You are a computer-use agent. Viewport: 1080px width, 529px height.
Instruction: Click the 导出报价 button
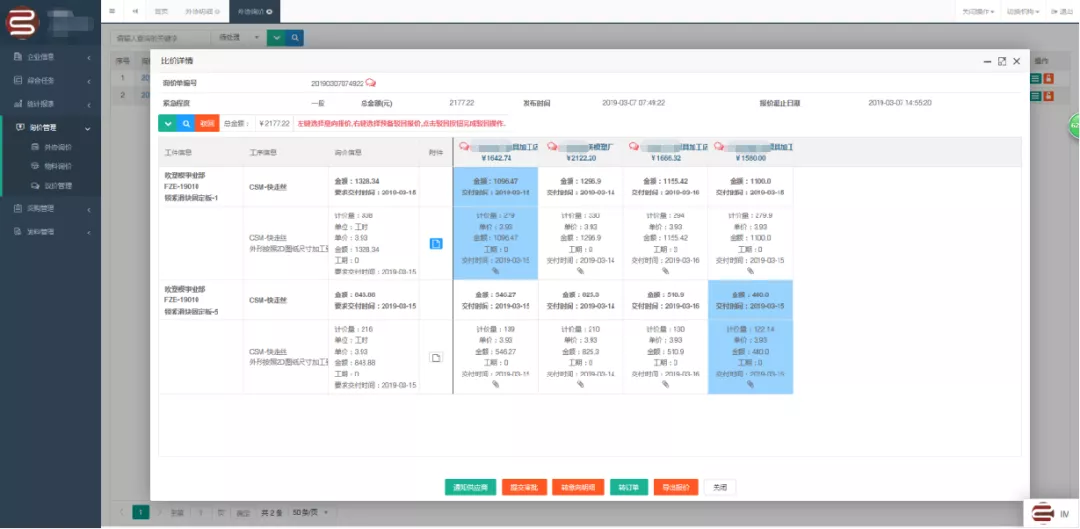click(675, 488)
